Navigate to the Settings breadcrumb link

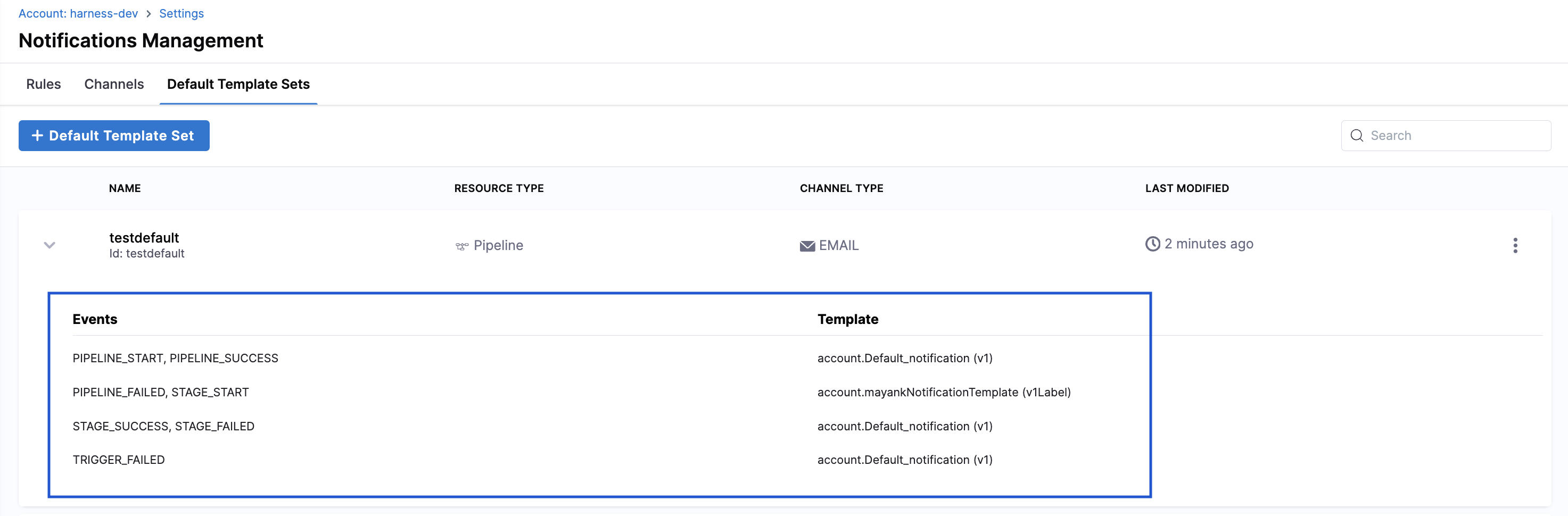point(181,13)
